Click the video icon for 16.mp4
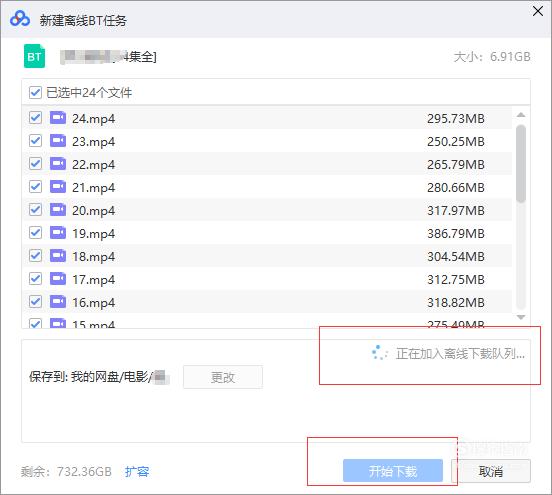 58,302
